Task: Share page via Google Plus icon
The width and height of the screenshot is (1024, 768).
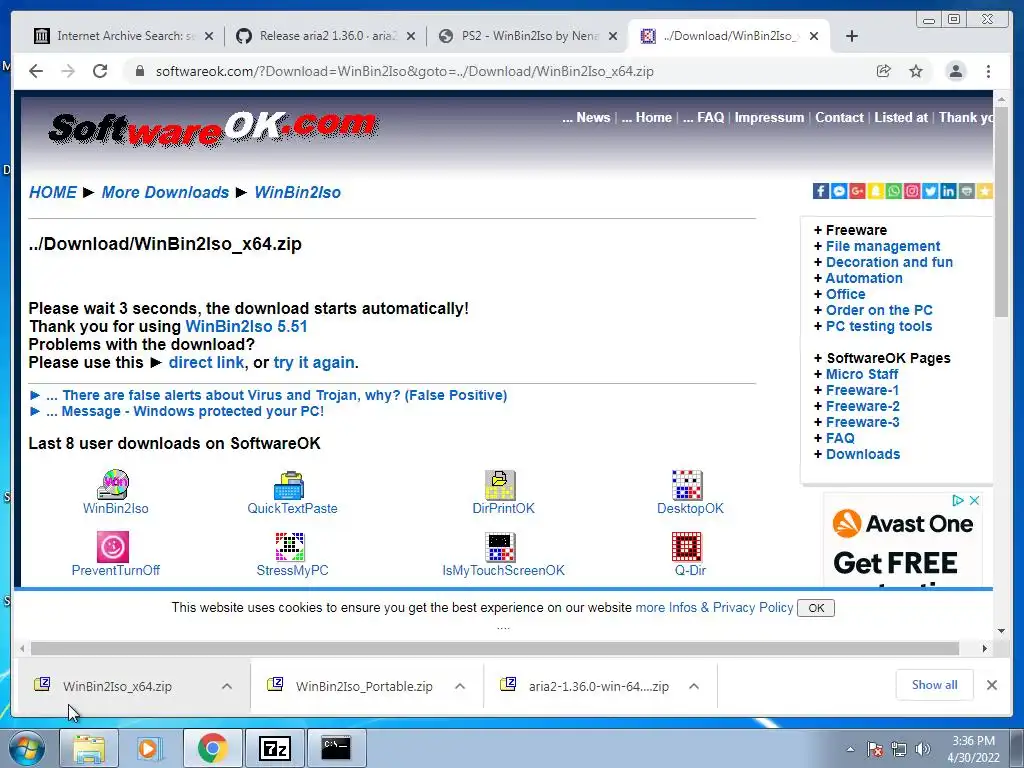Action: click(857, 191)
